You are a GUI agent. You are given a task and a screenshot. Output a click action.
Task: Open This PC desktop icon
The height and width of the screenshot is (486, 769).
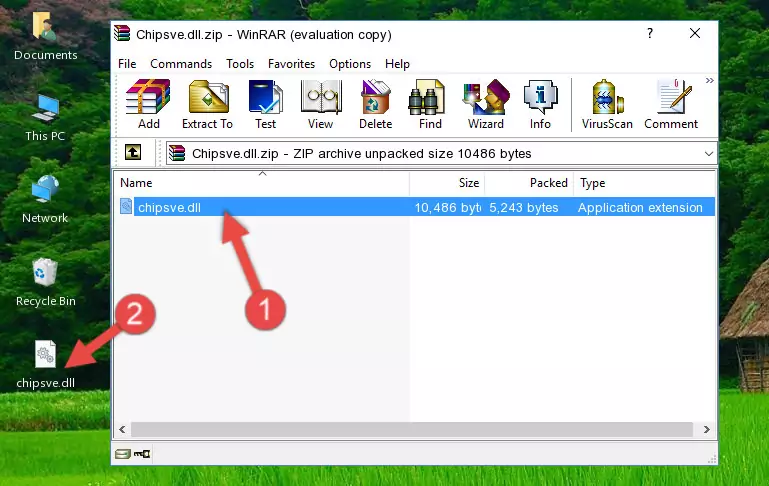click(x=45, y=118)
